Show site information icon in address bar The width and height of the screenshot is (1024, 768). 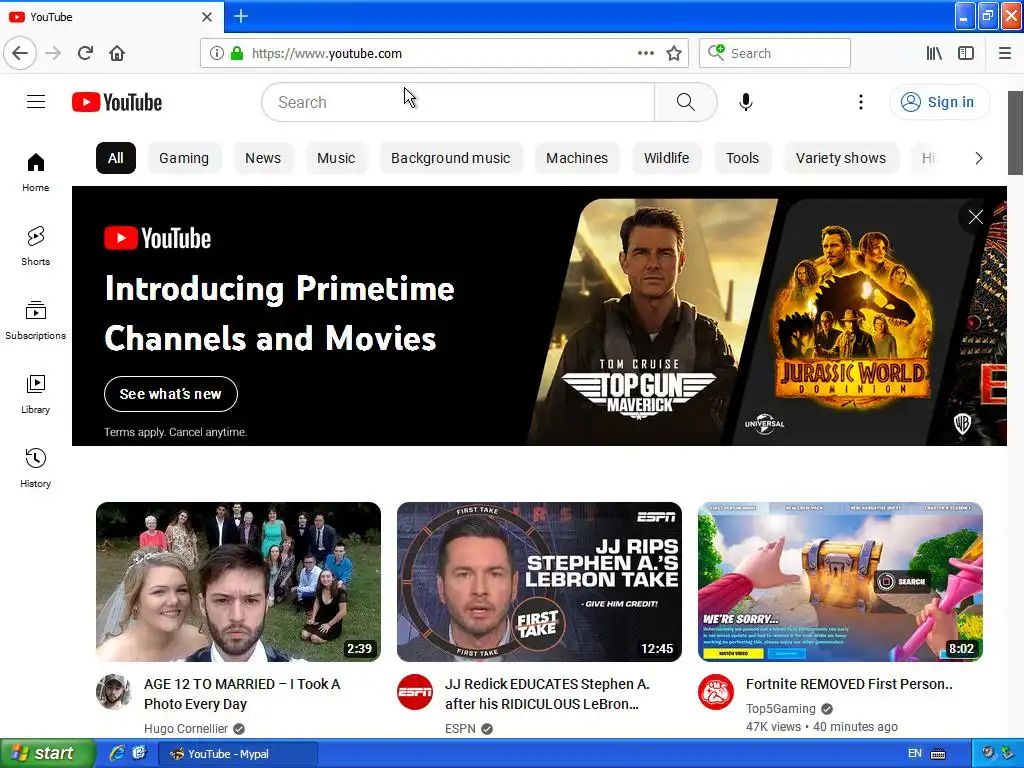click(217, 53)
